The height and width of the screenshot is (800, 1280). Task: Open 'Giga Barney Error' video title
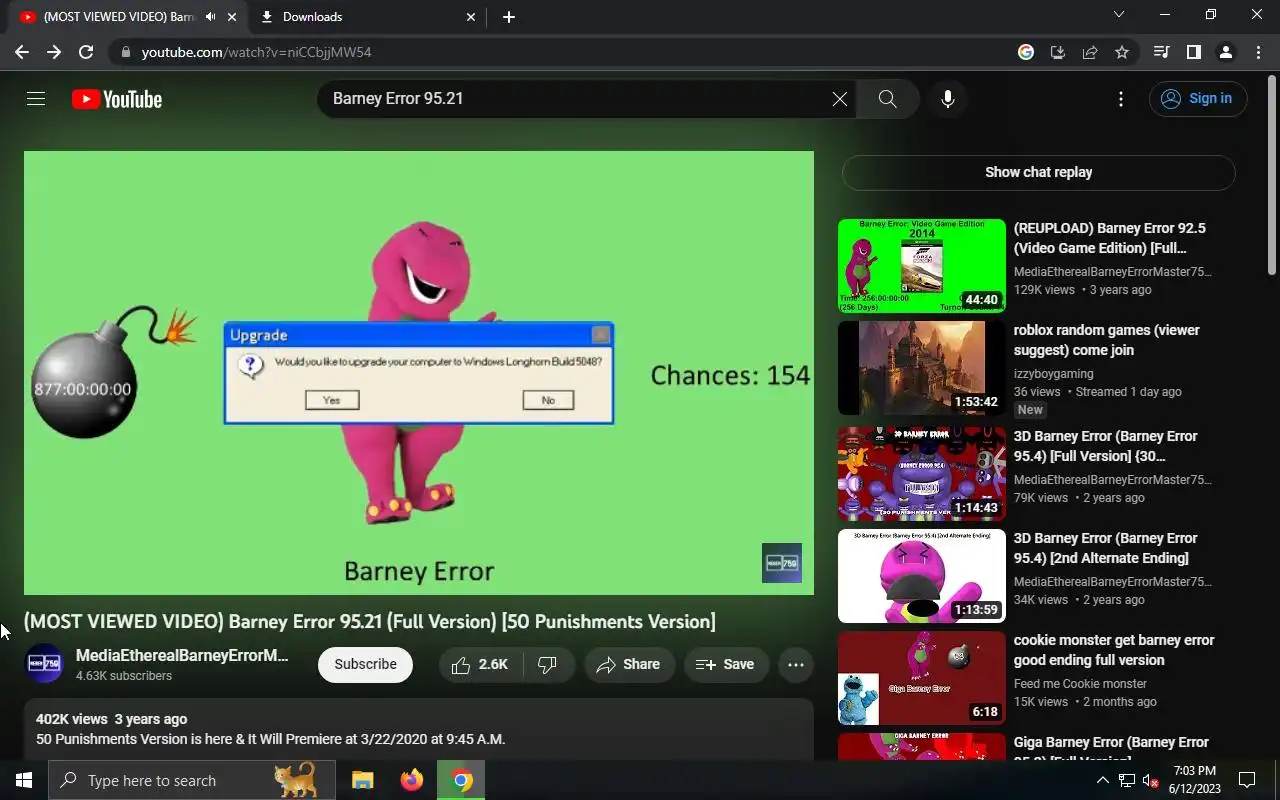tap(1111, 746)
